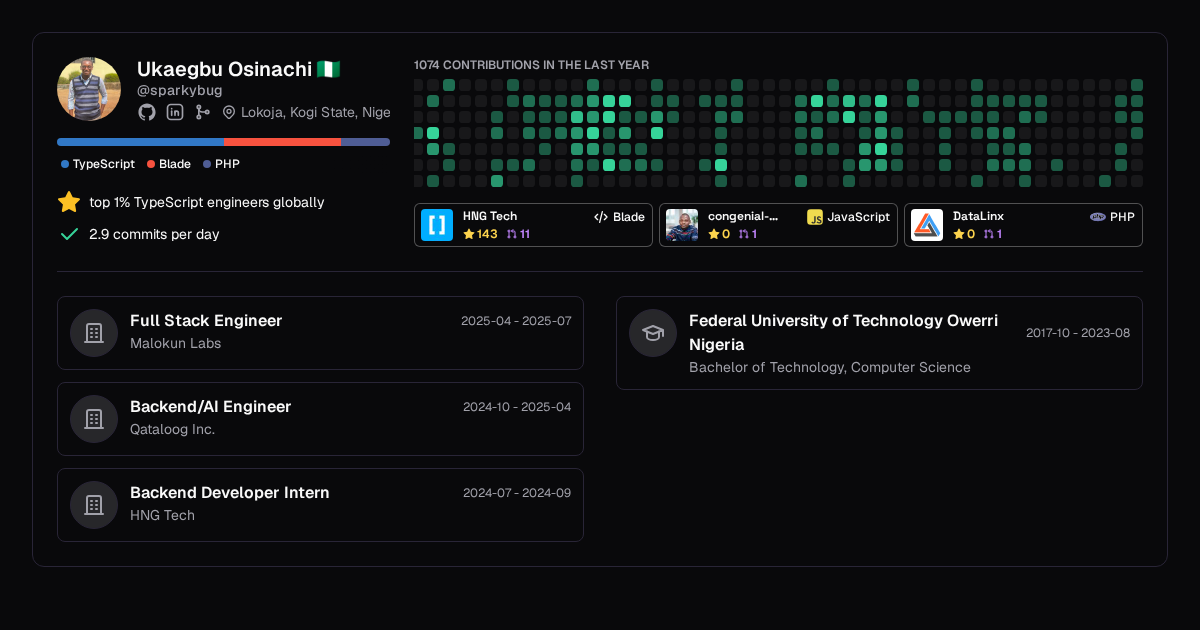The width and height of the screenshot is (1200, 630).
Task: Click the 2.9 commits per day text
Action: (154, 234)
